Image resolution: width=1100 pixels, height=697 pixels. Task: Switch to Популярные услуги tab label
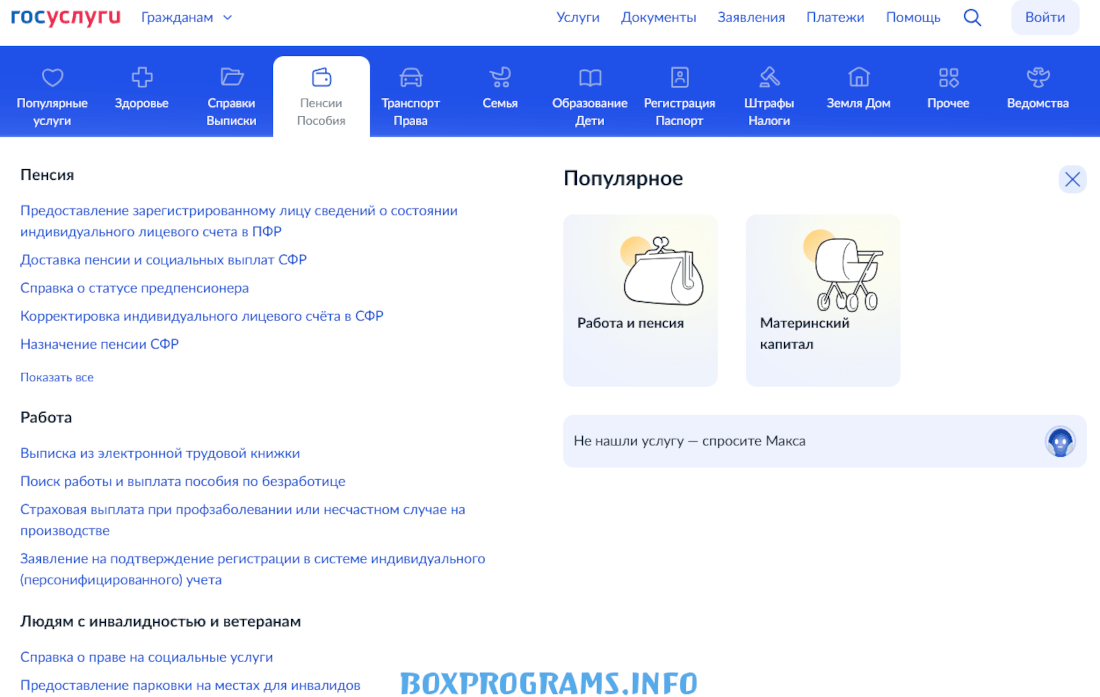tap(53, 111)
